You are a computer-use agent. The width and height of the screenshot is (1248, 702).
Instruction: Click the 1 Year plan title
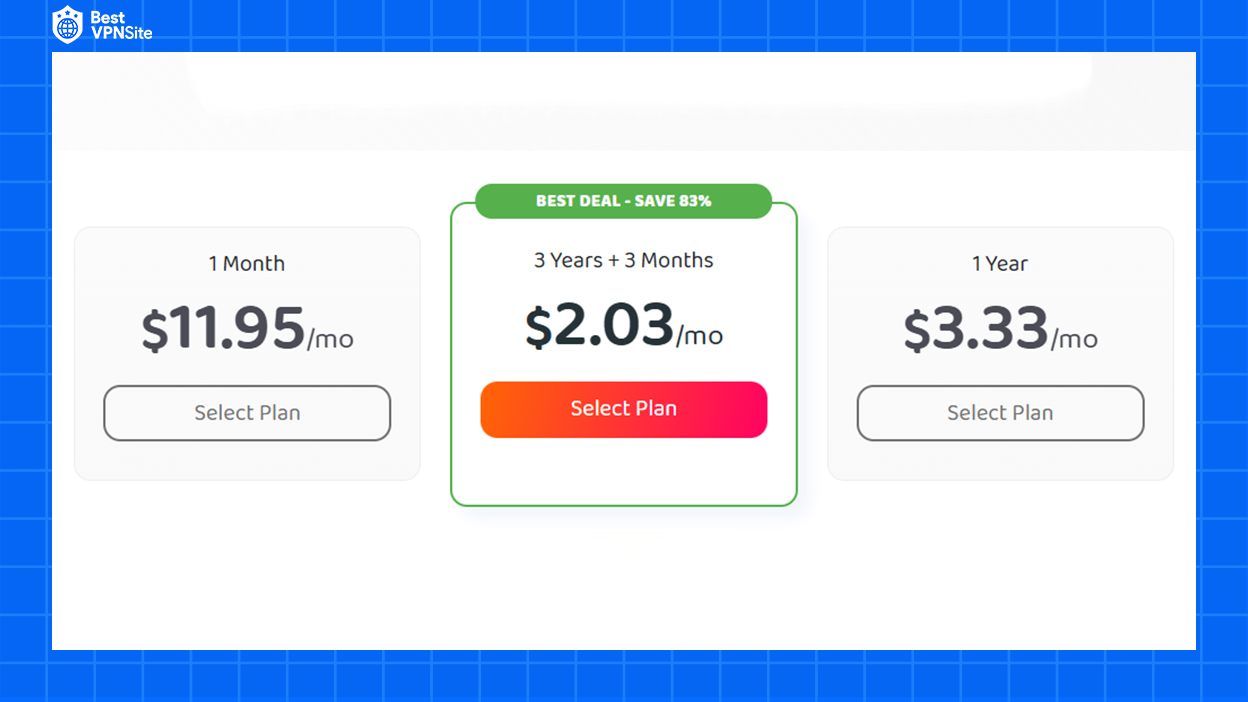click(x=1000, y=264)
